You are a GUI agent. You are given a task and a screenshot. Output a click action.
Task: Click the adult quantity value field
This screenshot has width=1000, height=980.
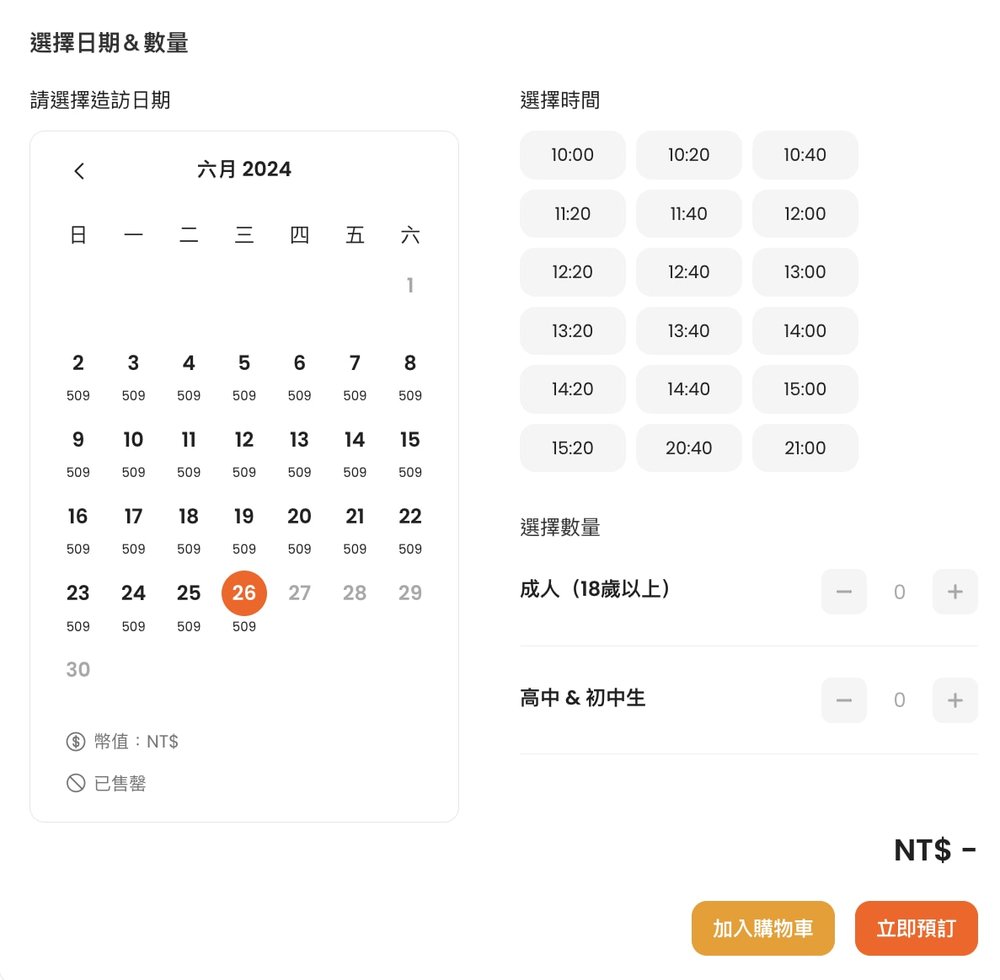point(899,592)
